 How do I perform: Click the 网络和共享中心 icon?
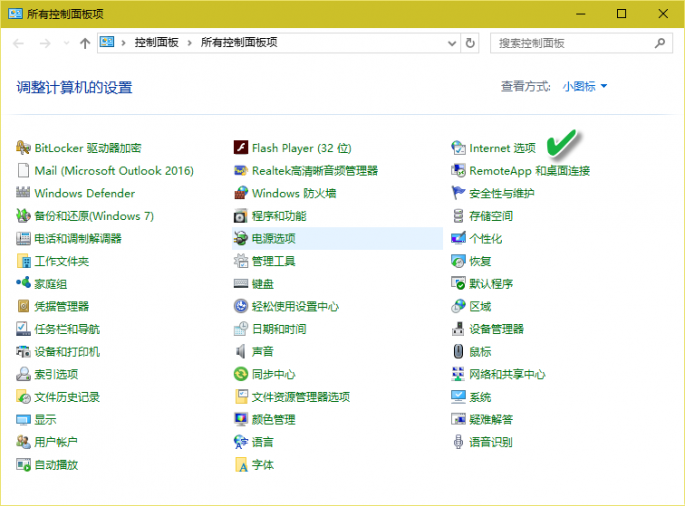point(458,374)
